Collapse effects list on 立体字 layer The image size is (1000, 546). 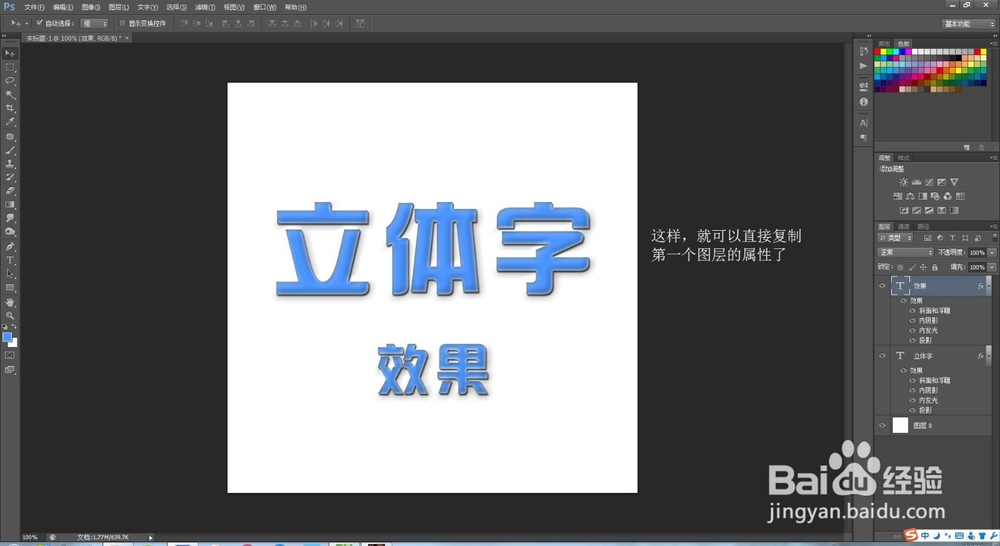coord(989,355)
